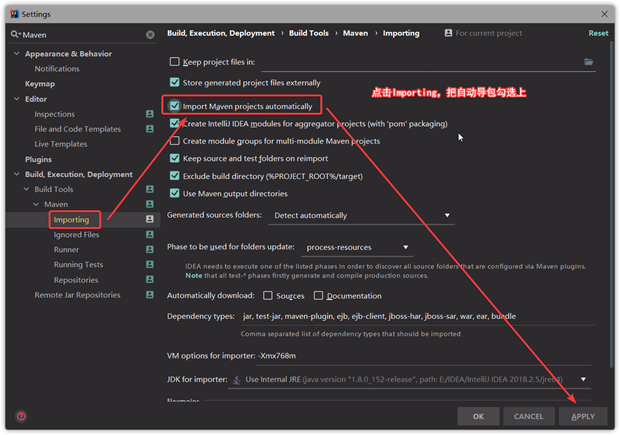Enable automatic download of Documentation
Screen dimensions: 620x435
pyautogui.click(x=318, y=295)
